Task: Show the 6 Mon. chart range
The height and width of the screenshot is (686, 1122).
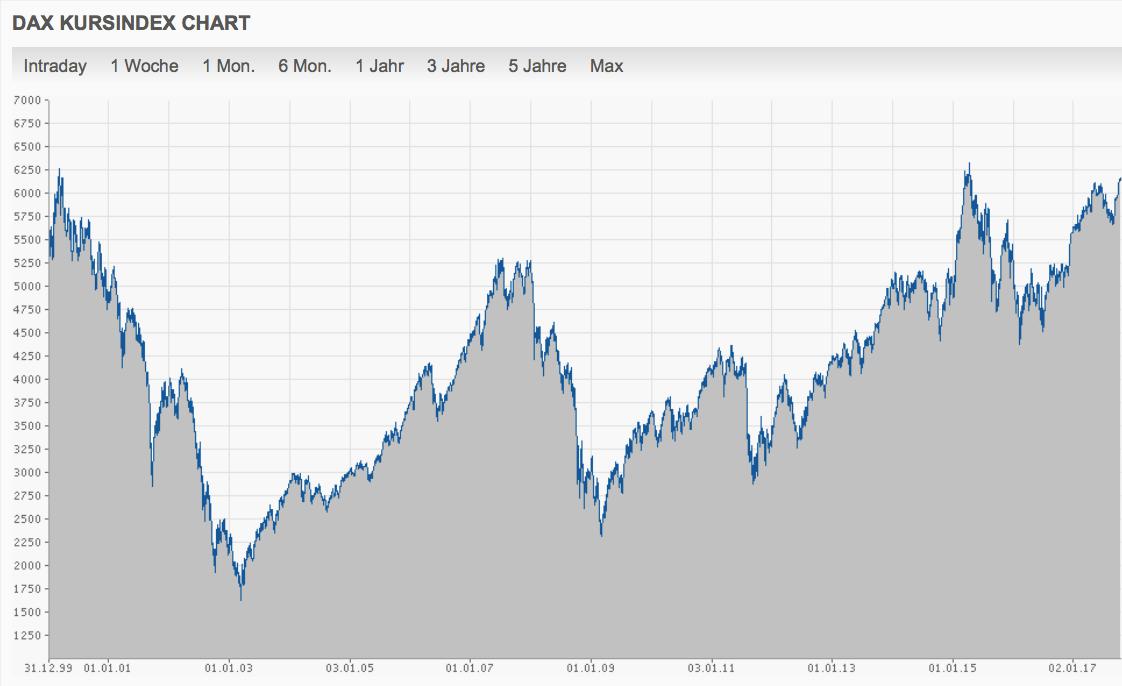Action: click(x=305, y=66)
